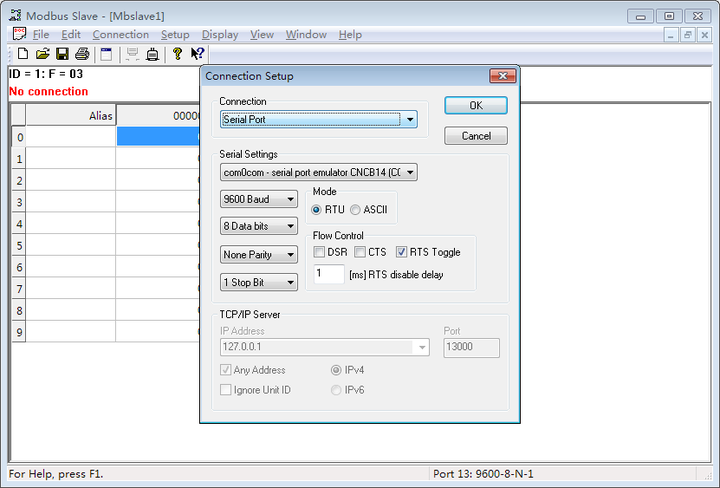Restore the inner Mbslave1 child window

tap(687, 35)
